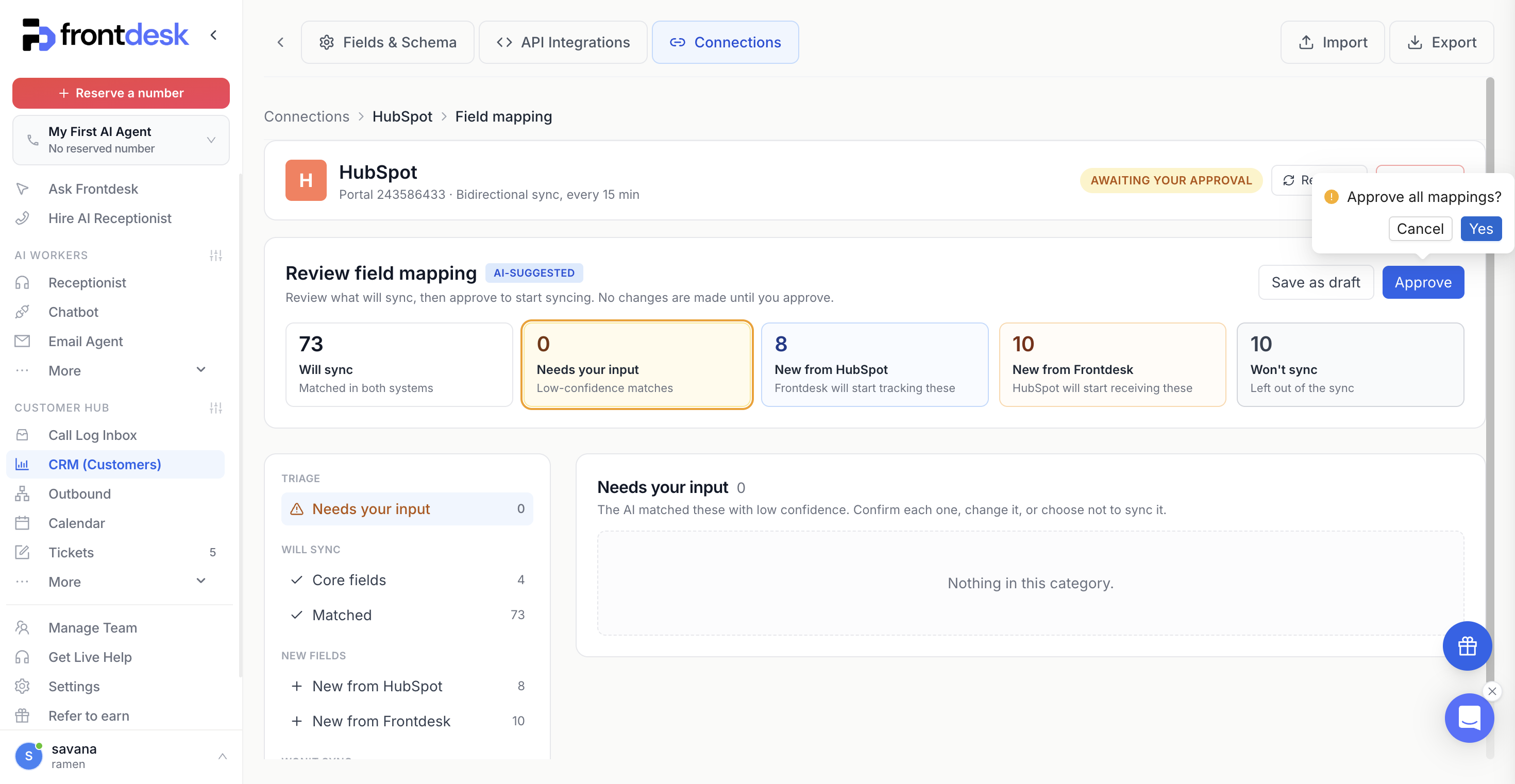
Task: Click the Chatbot icon in sidebar
Action: pyautogui.click(x=22, y=312)
